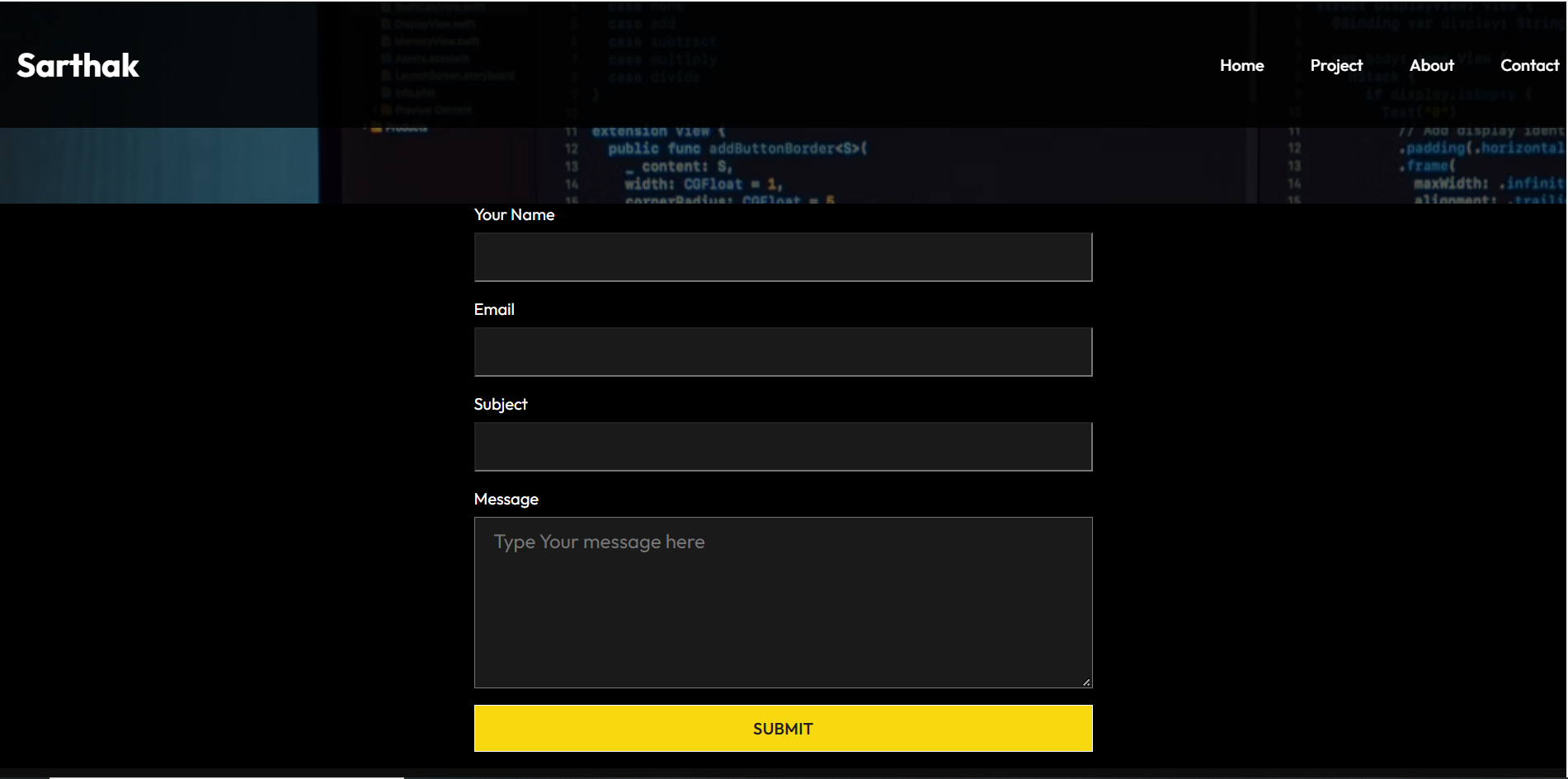The height and width of the screenshot is (779, 1568).
Task: Click the Sarthak logo
Action: (77, 65)
